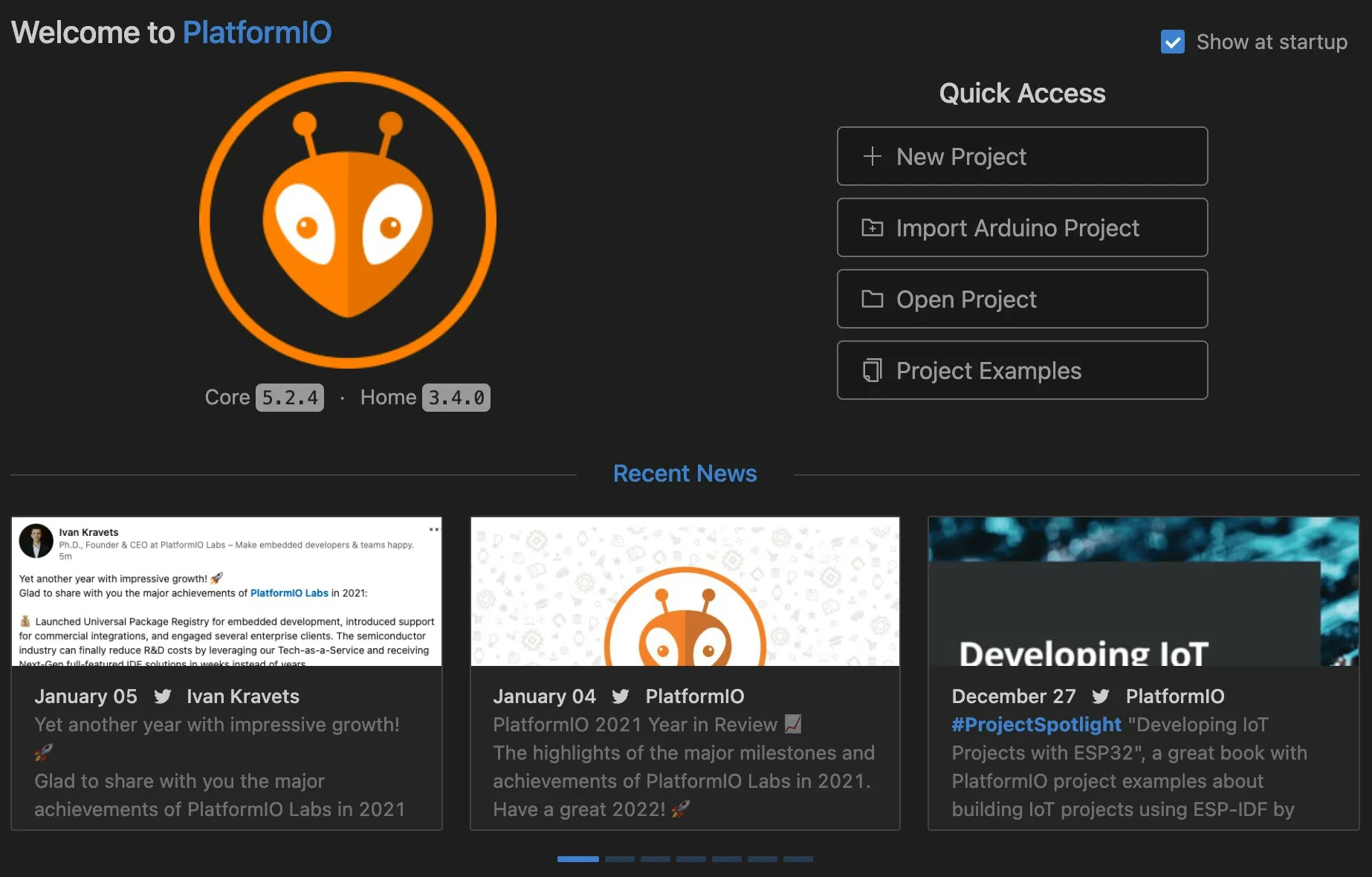
Task: Open the Import Arduino Project dialog
Action: pyautogui.click(x=1022, y=227)
